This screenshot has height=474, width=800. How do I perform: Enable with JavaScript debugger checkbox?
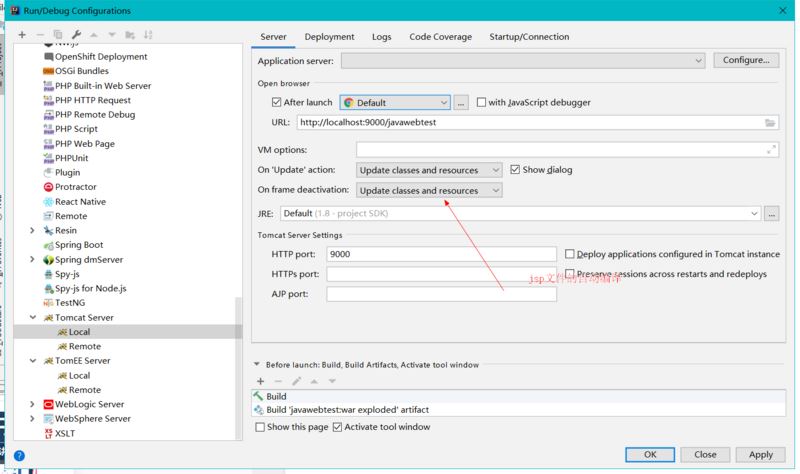pos(482,102)
